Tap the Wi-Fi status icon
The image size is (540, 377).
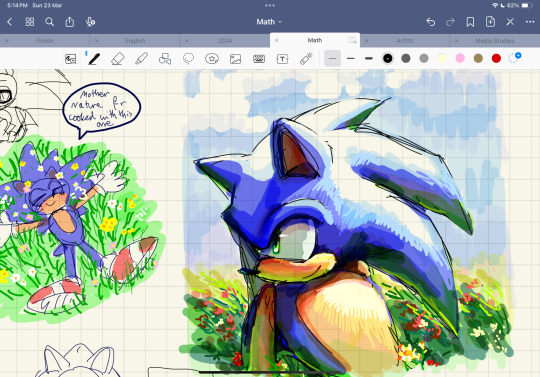click(x=495, y=6)
